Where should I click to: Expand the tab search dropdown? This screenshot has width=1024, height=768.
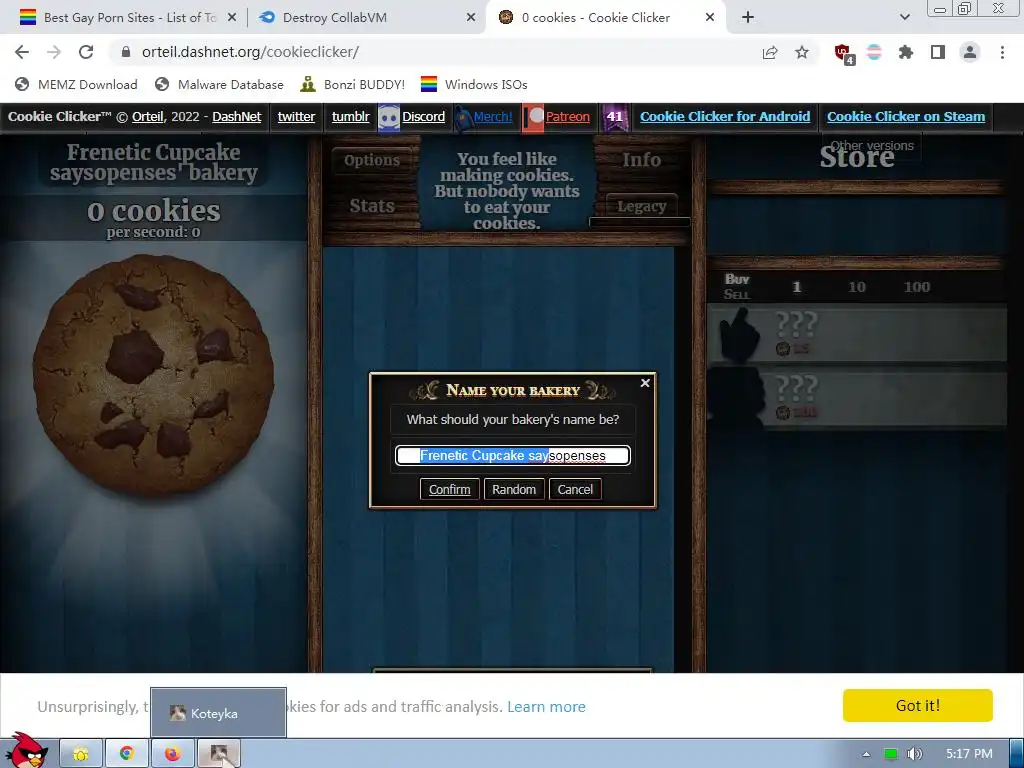[904, 18]
